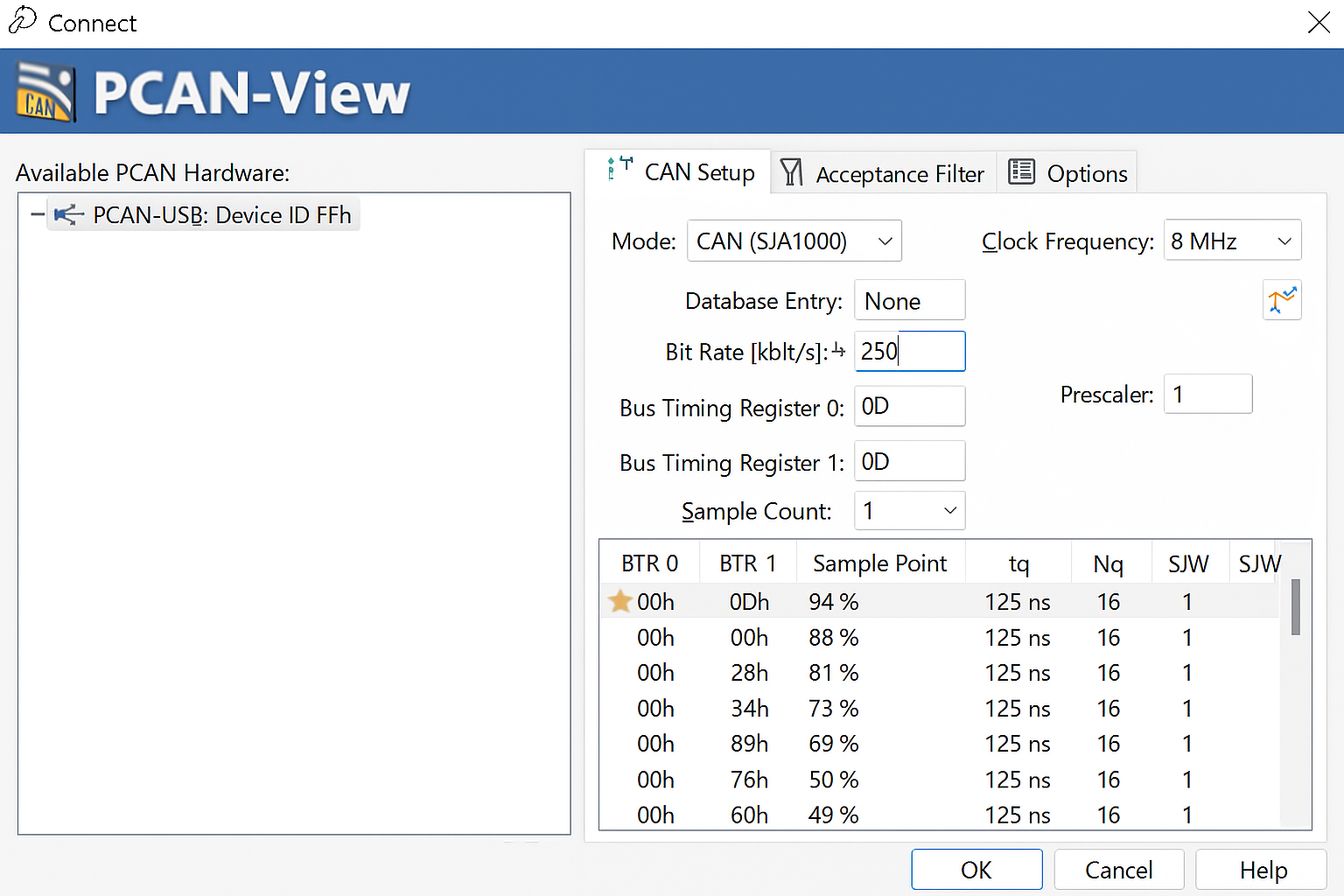Screen dimensions: 1344x896
Task: Click the Help button
Action: (x=1263, y=870)
